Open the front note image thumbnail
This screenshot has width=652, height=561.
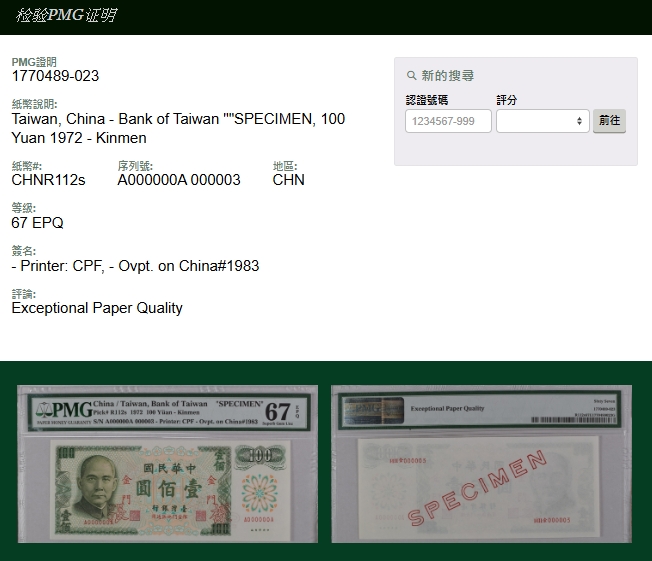coord(168,464)
